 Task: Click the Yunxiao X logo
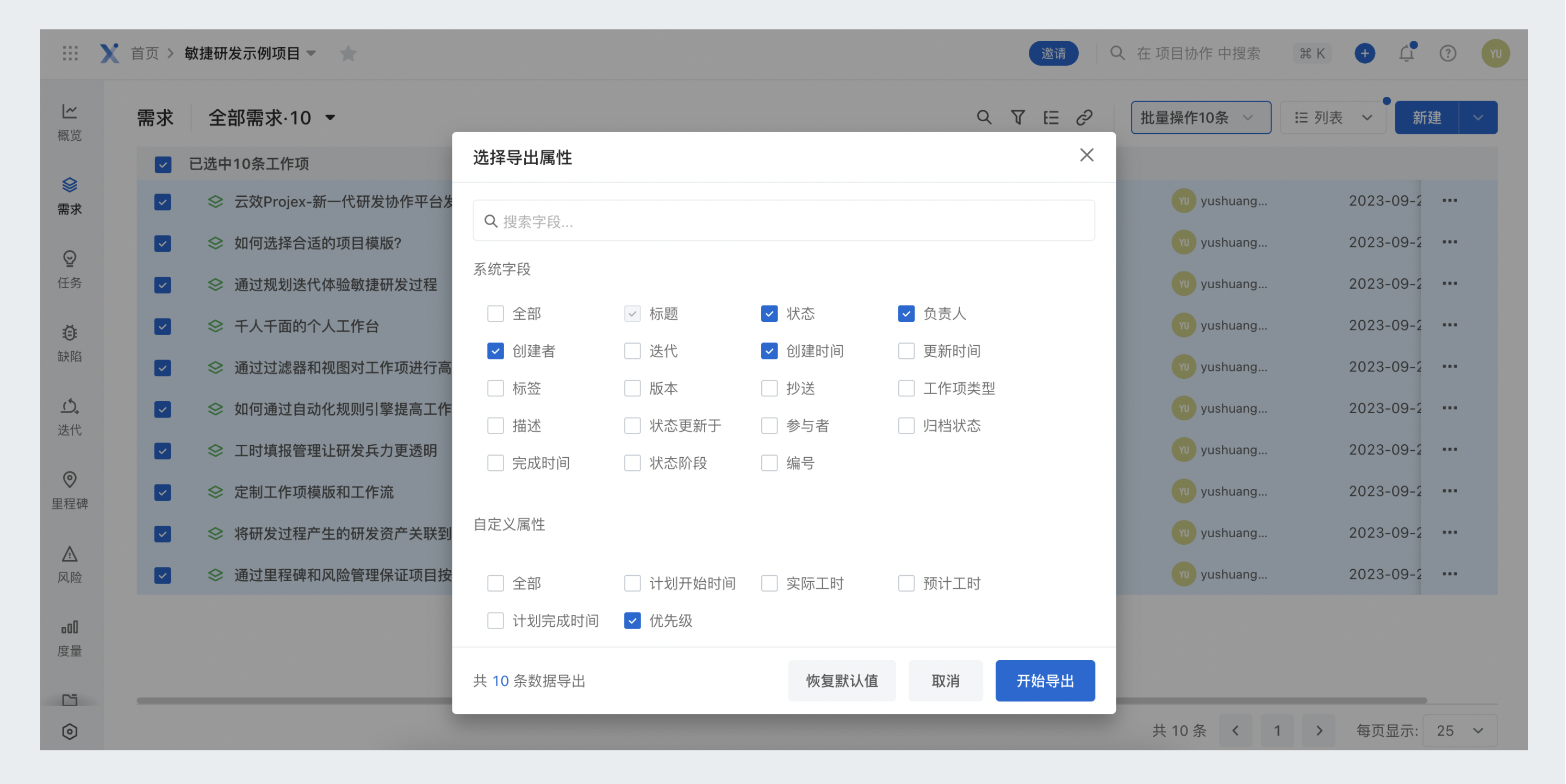(109, 53)
